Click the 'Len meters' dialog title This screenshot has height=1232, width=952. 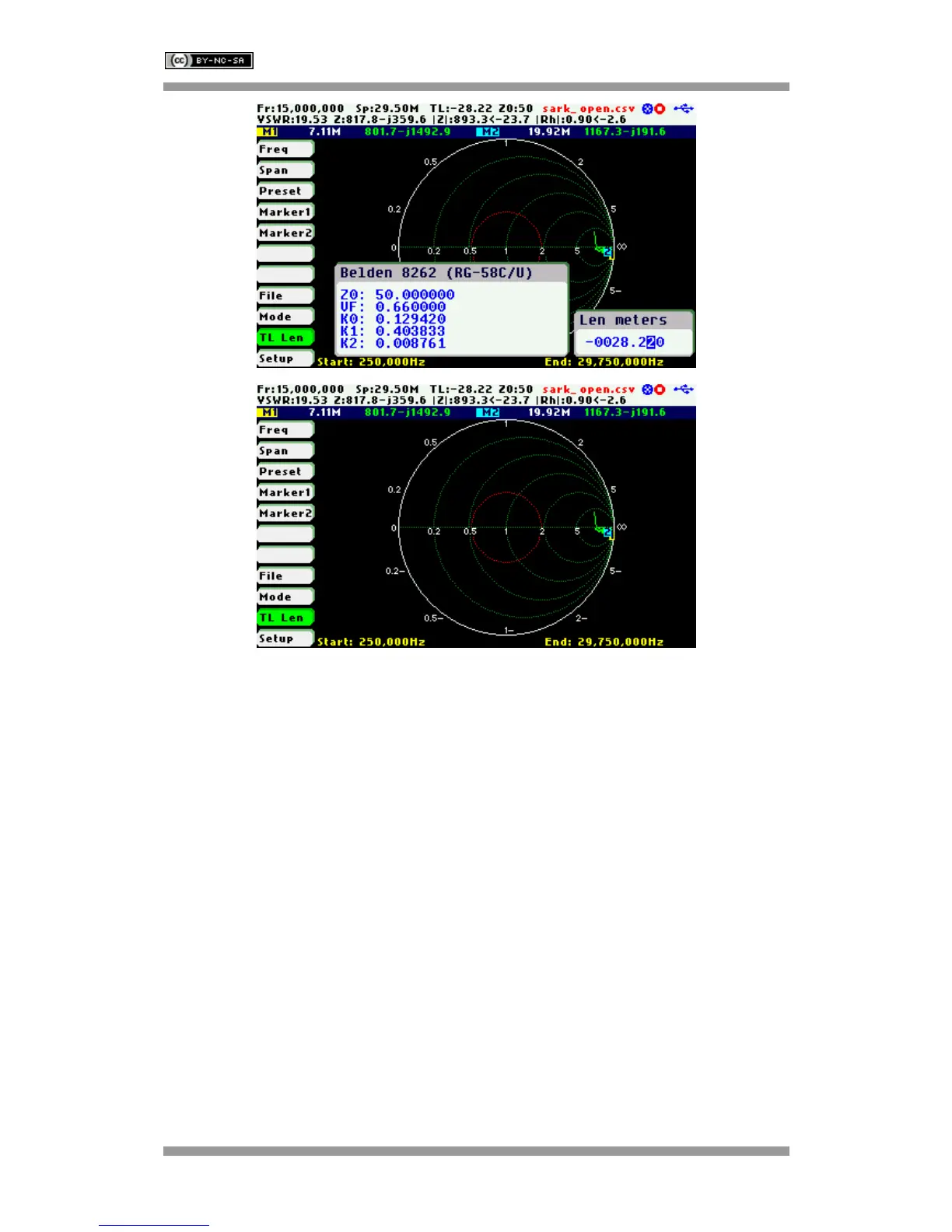point(623,320)
